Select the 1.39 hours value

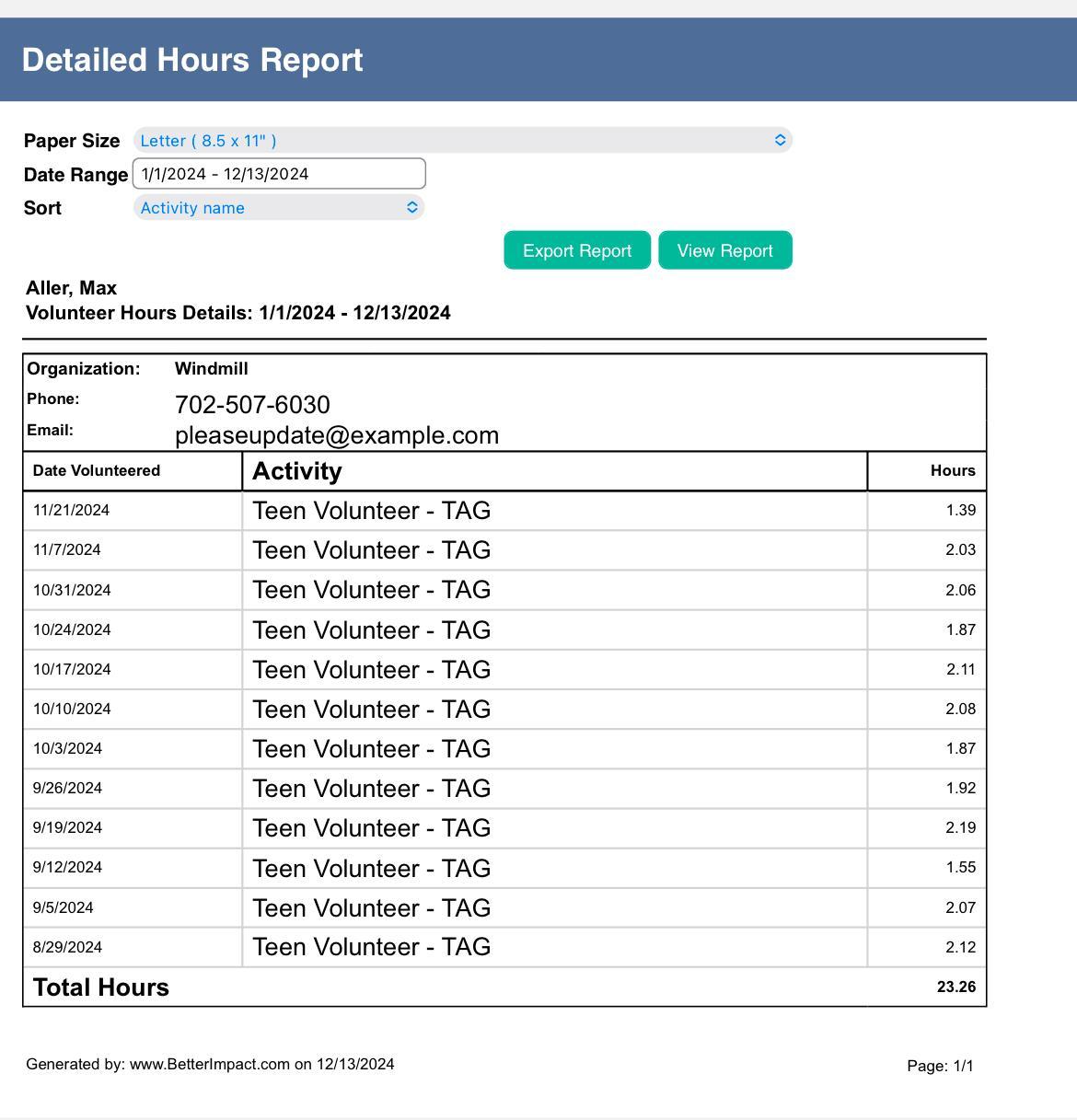(960, 510)
